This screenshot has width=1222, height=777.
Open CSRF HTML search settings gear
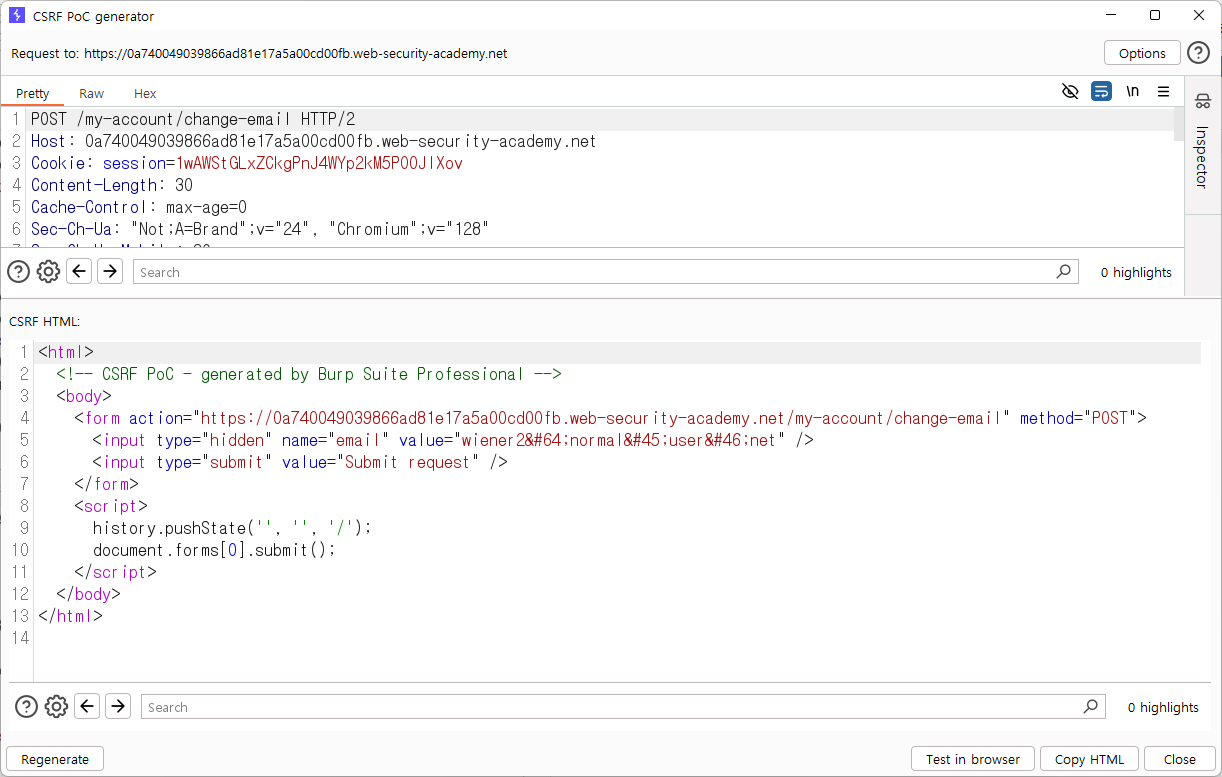[x=56, y=706]
